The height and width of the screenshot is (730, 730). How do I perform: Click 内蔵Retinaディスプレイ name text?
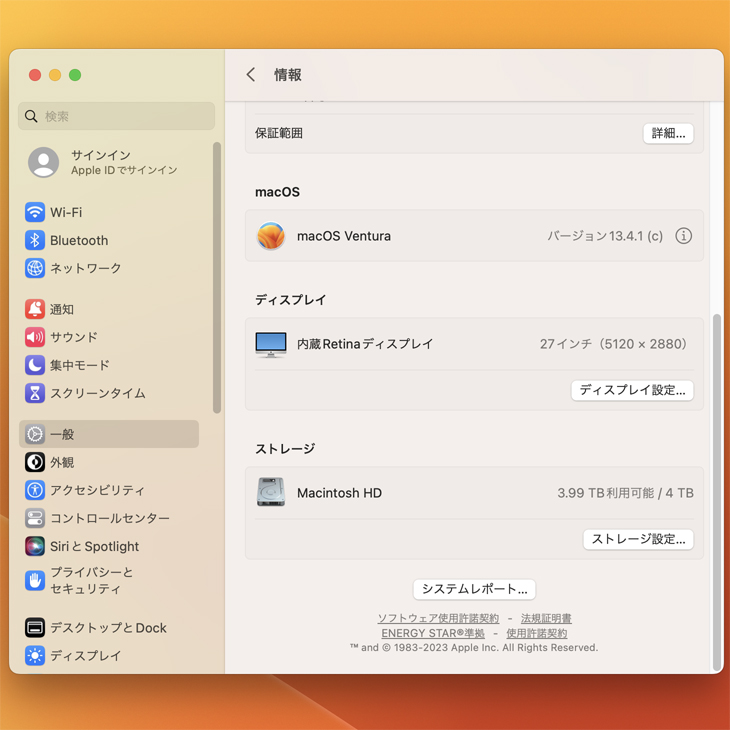coord(365,344)
